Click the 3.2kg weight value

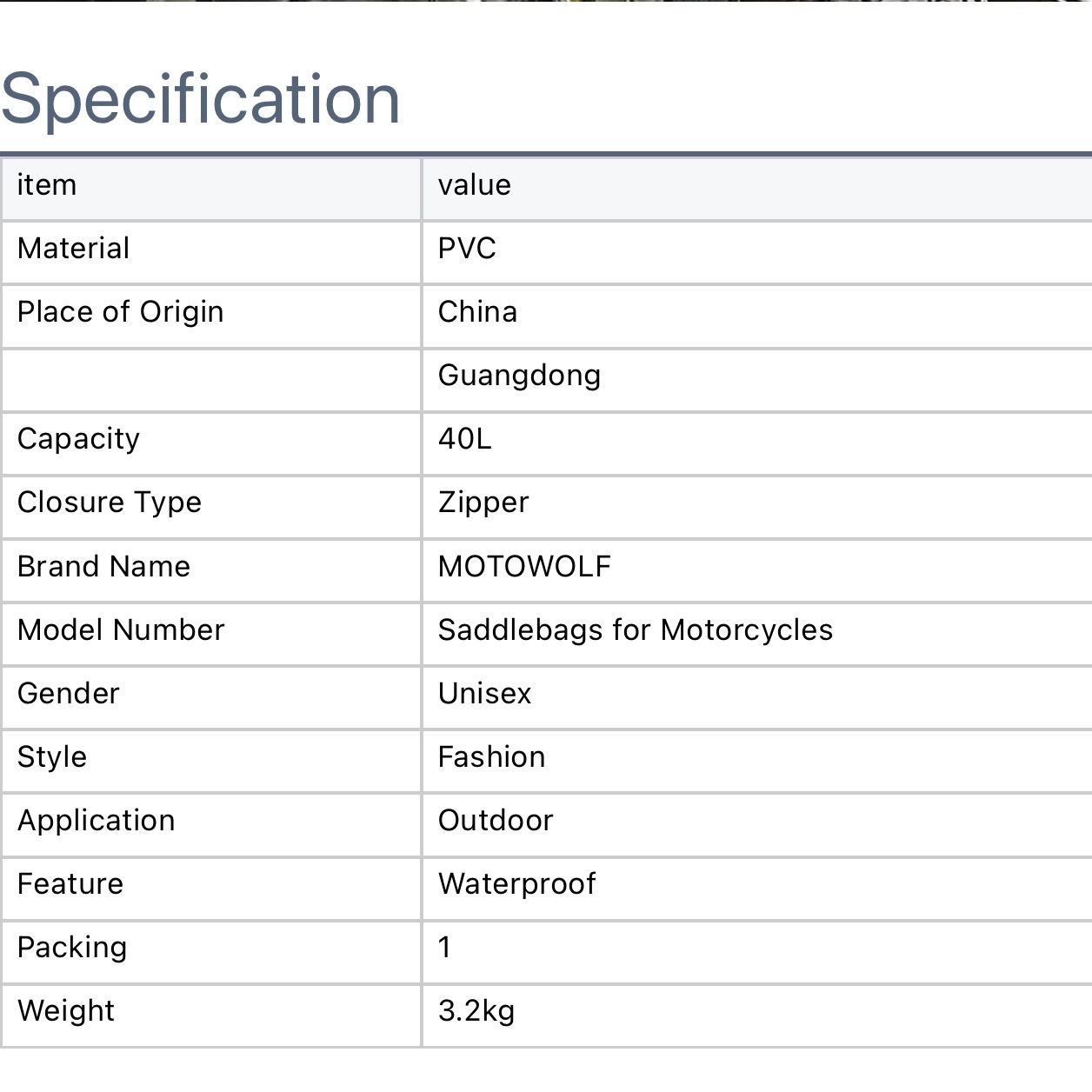[x=476, y=1011]
